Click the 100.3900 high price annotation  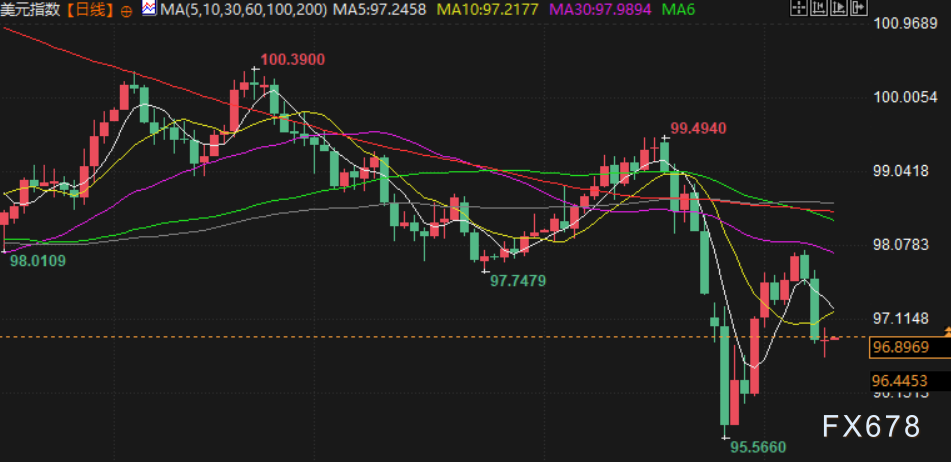293,59
